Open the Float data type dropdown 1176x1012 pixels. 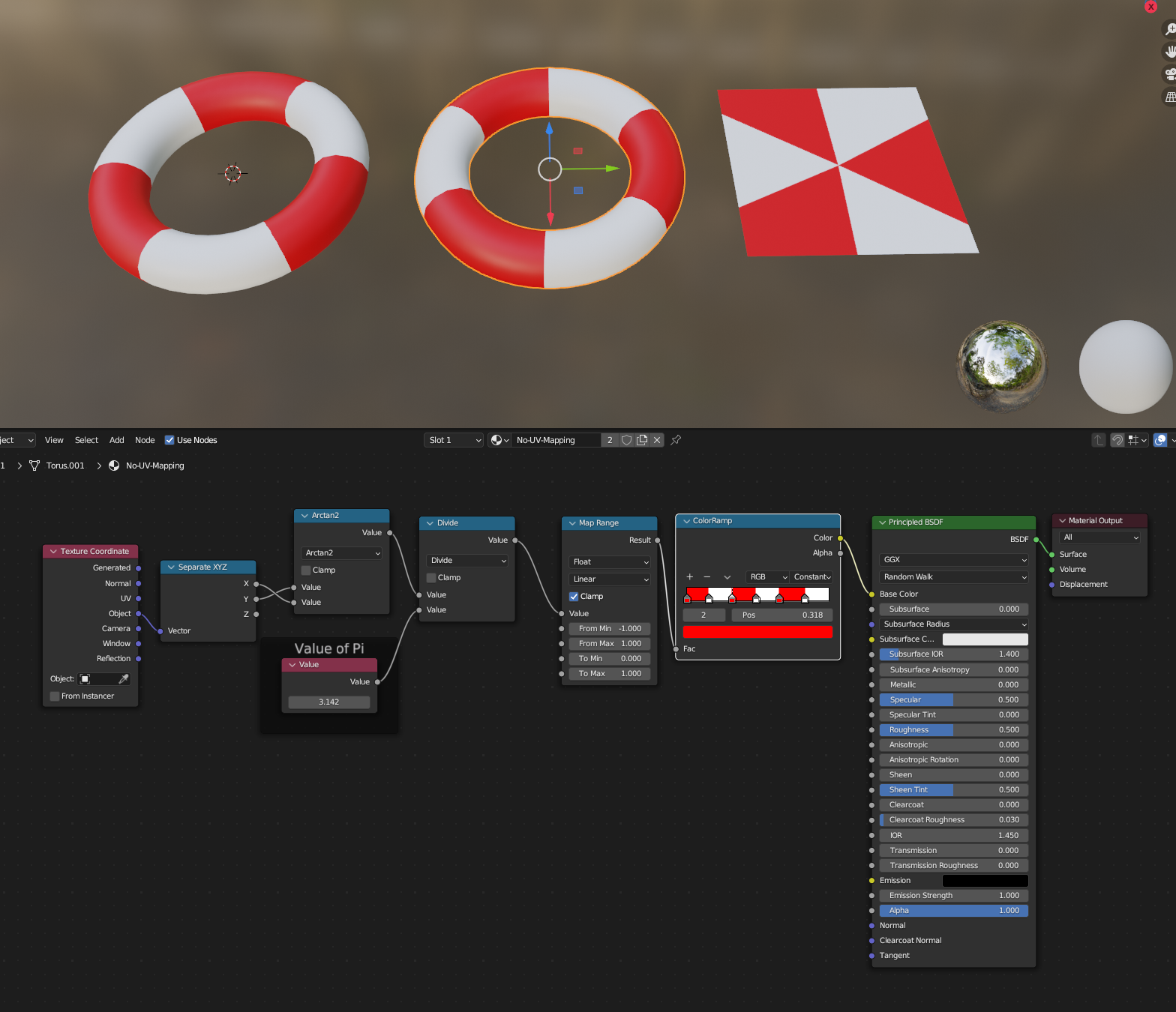pyautogui.click(x=610, y=562)
